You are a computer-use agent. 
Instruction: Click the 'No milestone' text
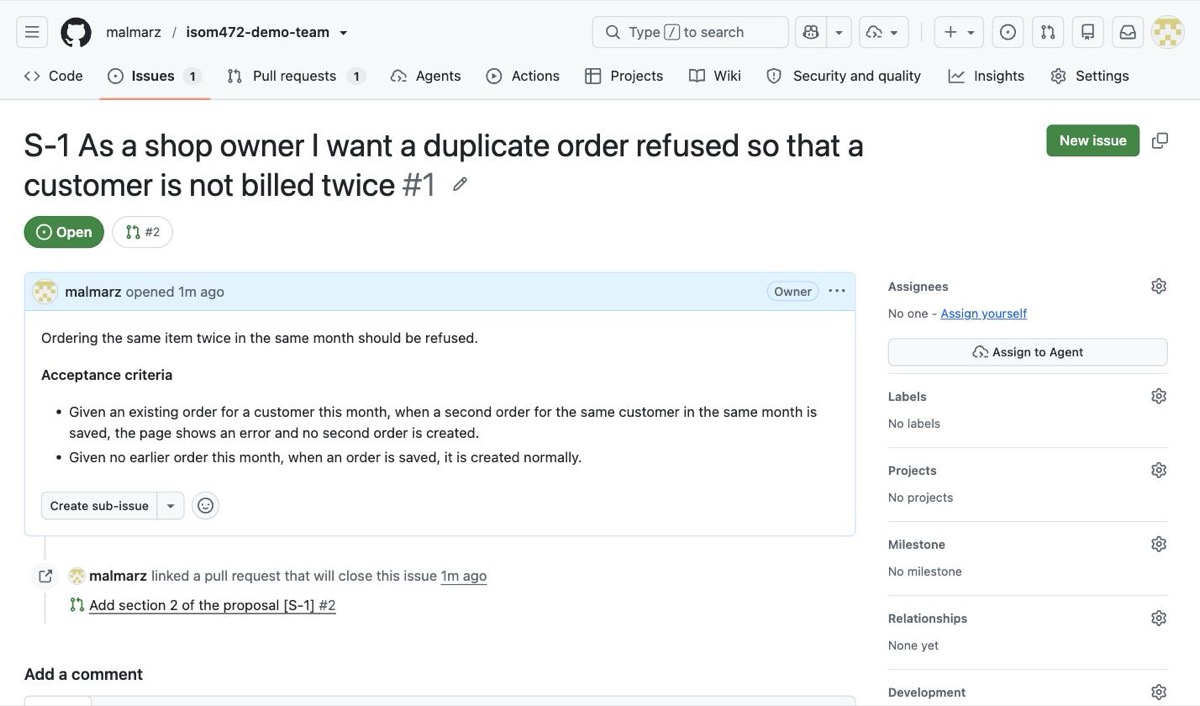(x=925, y=572)
